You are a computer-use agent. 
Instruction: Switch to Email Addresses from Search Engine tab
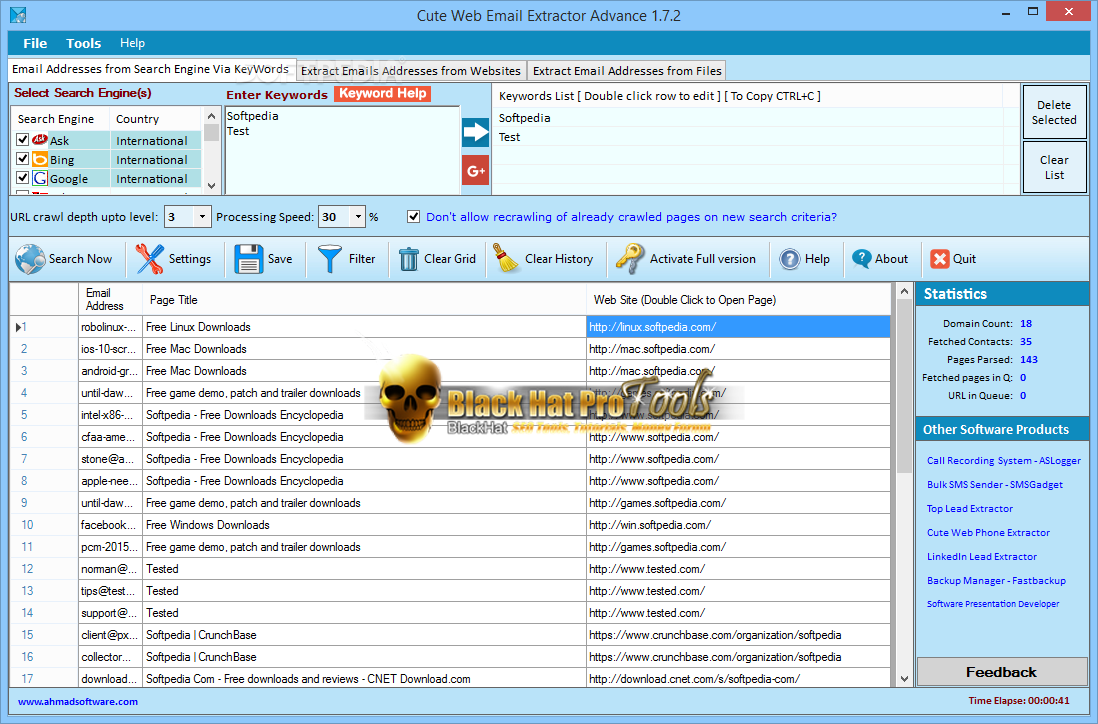tap(151, 69)
